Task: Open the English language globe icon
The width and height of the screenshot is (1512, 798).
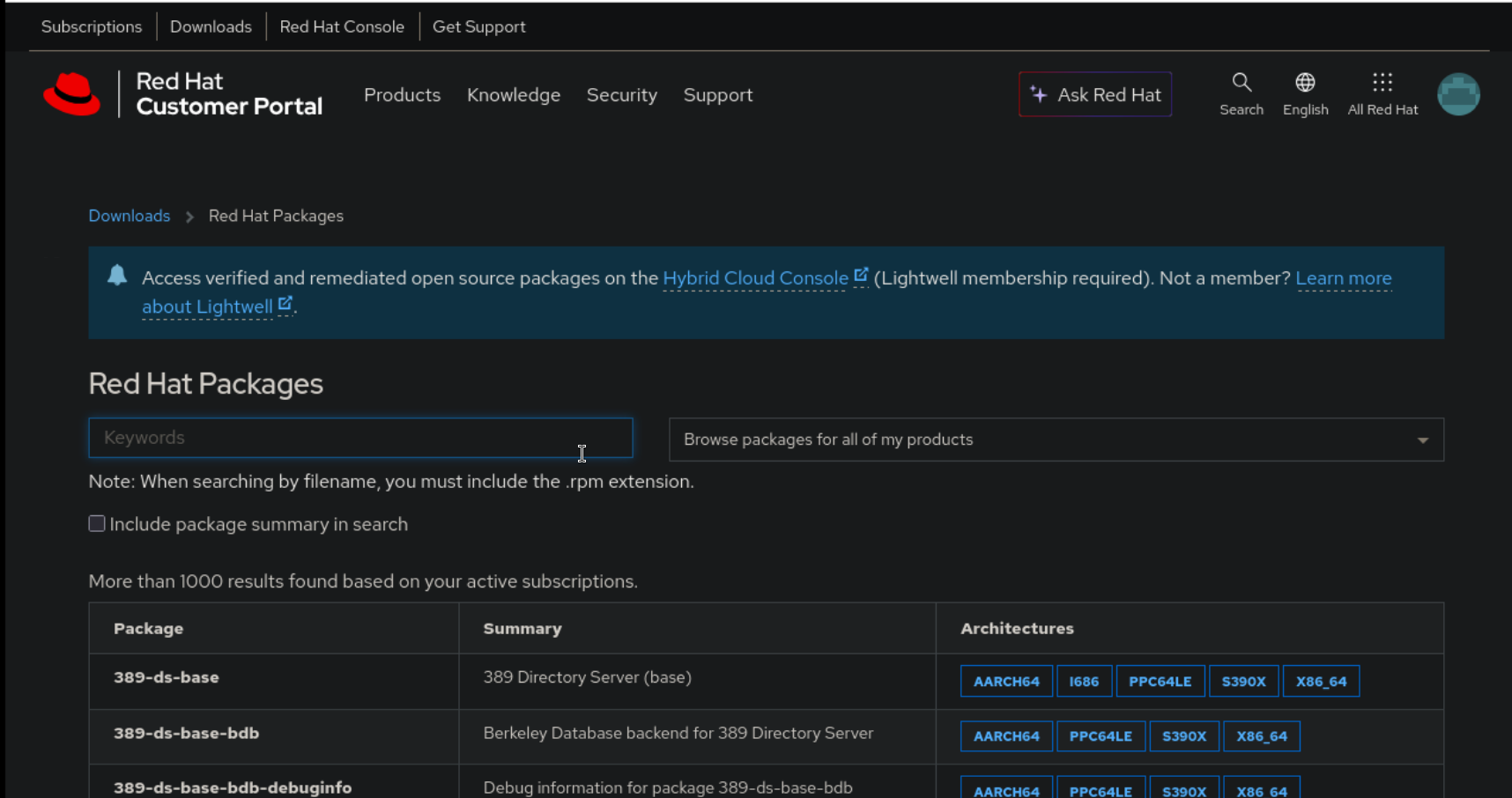Action: (x=1305, y=83)
